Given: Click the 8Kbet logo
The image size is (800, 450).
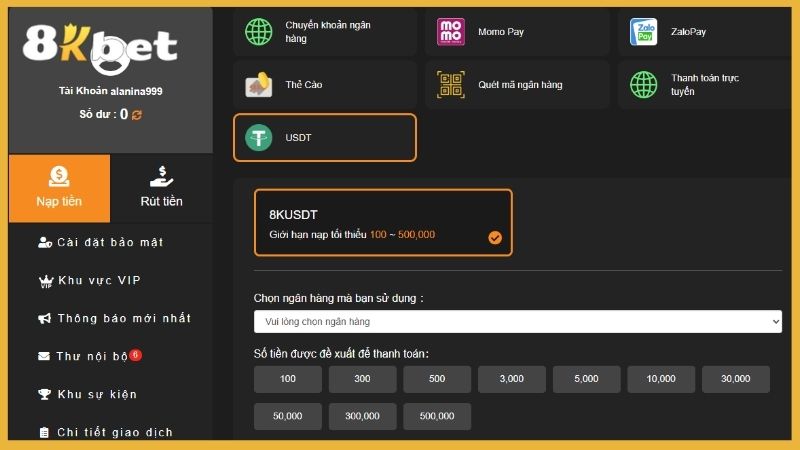Looking at the screenshot, I should tap(100, 48).
